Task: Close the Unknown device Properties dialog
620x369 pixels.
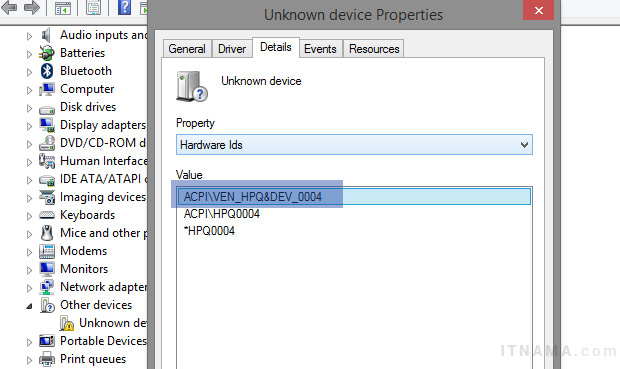Action: pyautogui.click(x=538, y=10)
